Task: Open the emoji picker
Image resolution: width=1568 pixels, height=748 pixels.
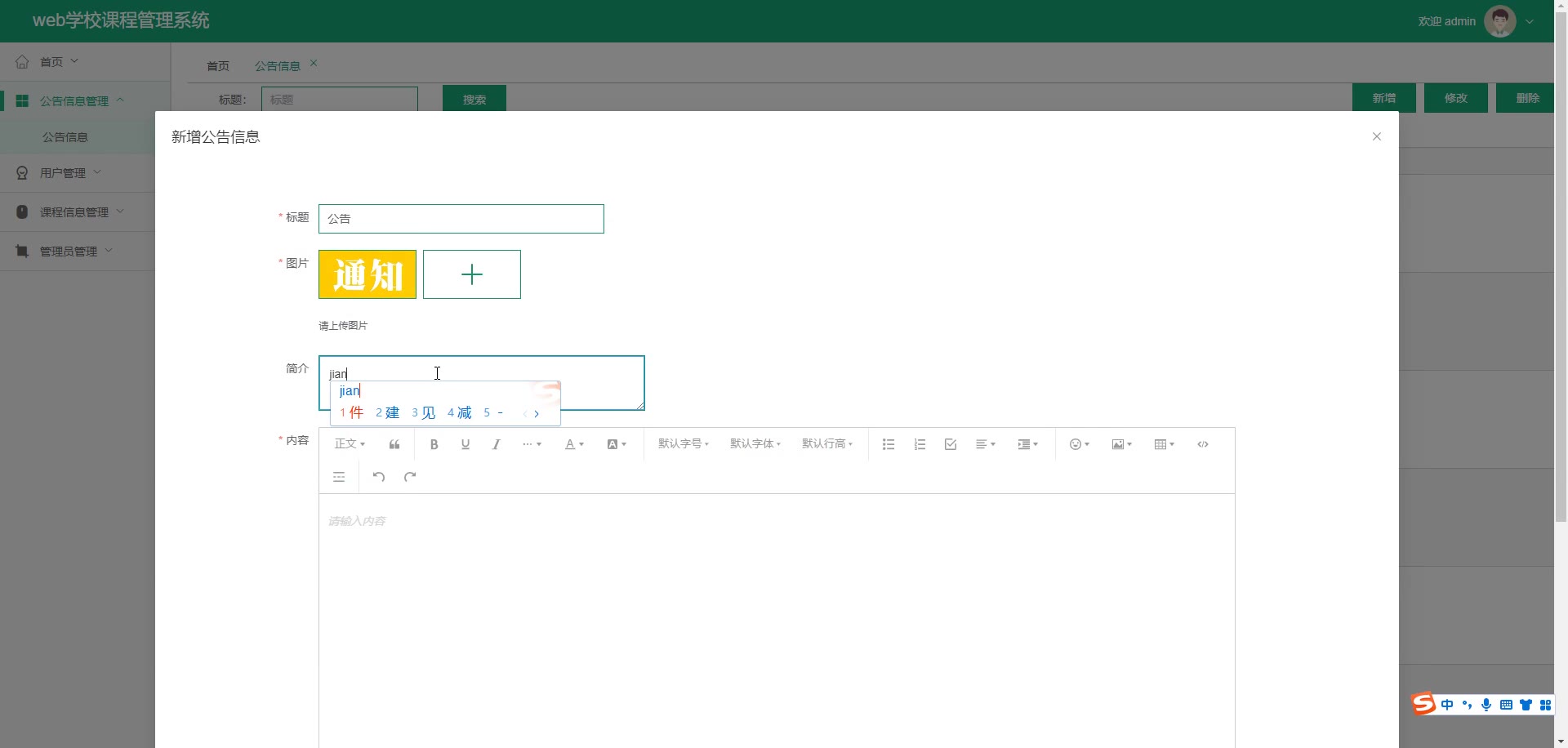Action: (1080, 444)
